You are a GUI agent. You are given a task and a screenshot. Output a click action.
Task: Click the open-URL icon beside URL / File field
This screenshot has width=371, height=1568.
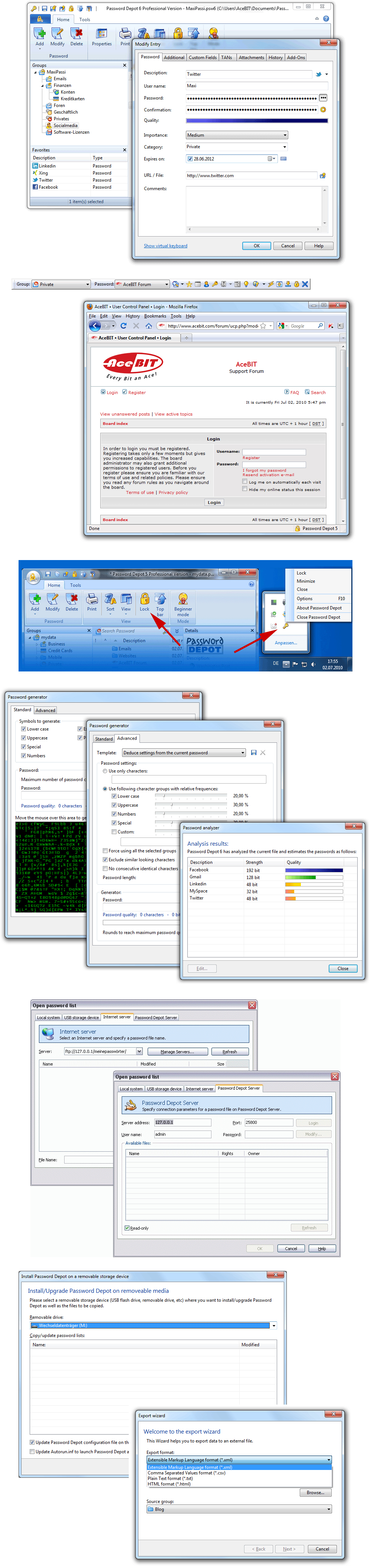[x=323, y=175]
